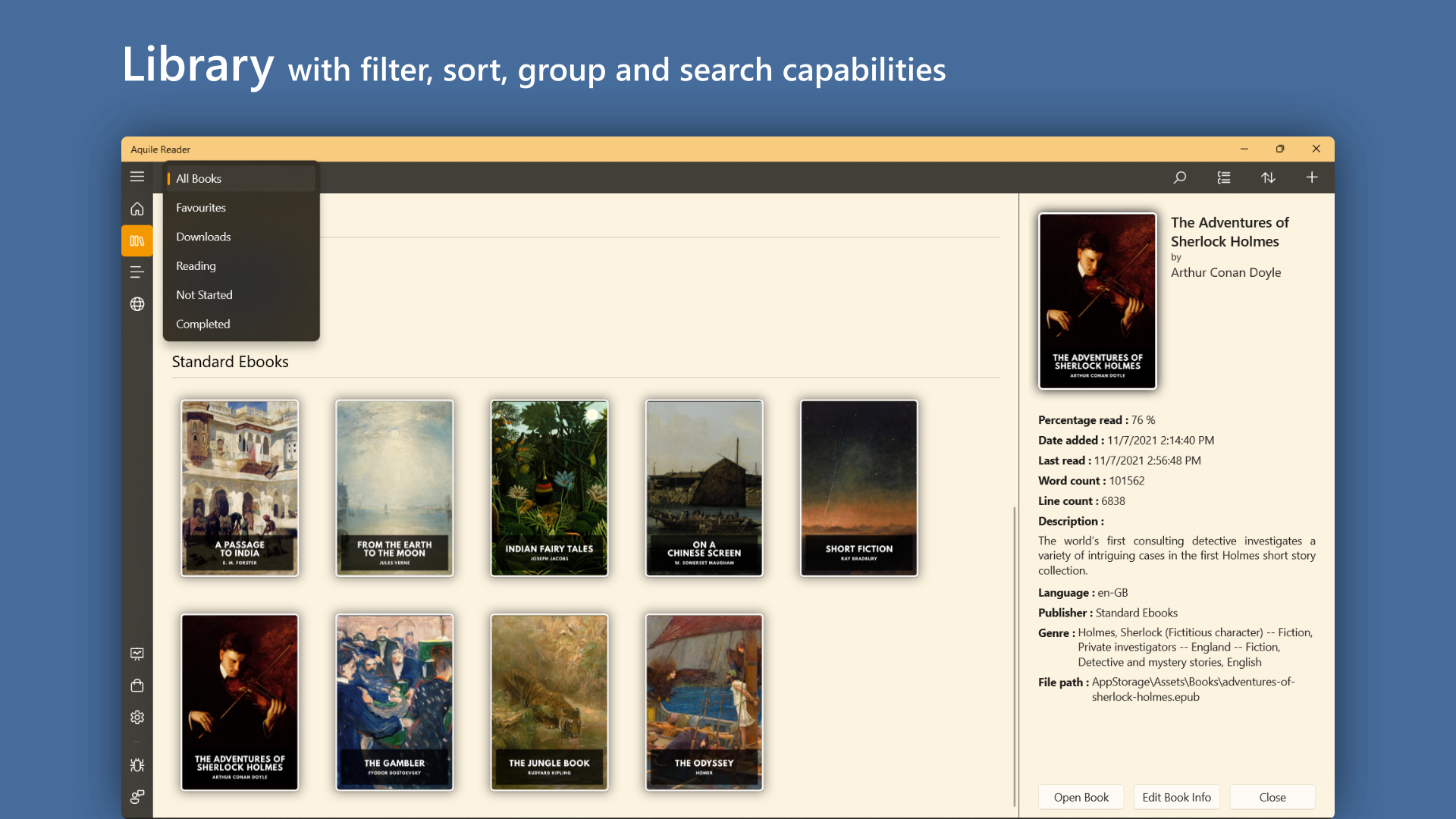Open the search icon in the toolbar
This screenshot has width=1456, height=819.
(x=1180, y=177)
